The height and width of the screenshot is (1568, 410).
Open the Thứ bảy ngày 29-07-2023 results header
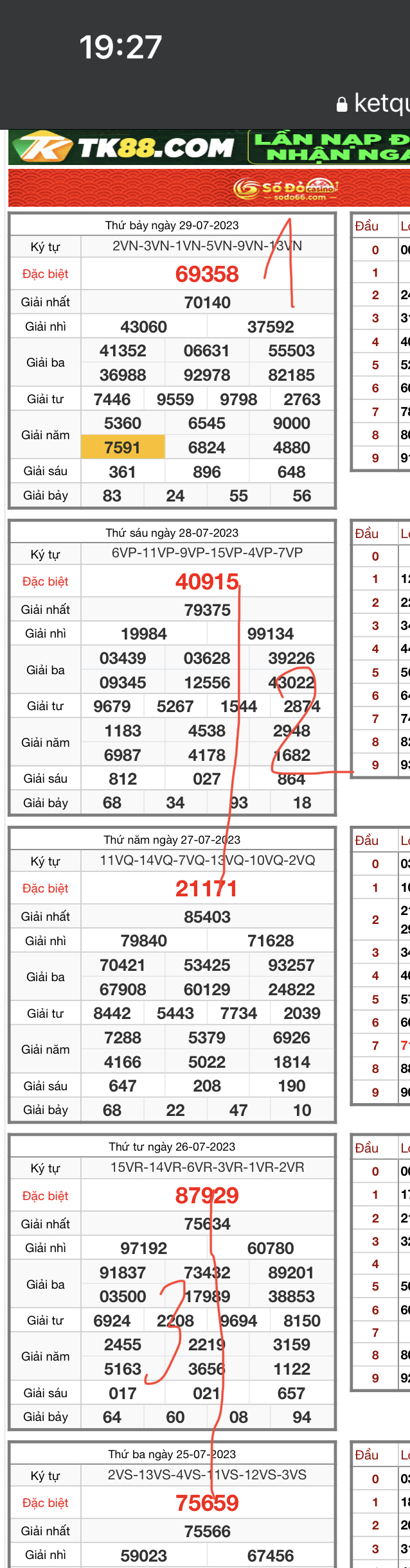[x=172, y=225]
